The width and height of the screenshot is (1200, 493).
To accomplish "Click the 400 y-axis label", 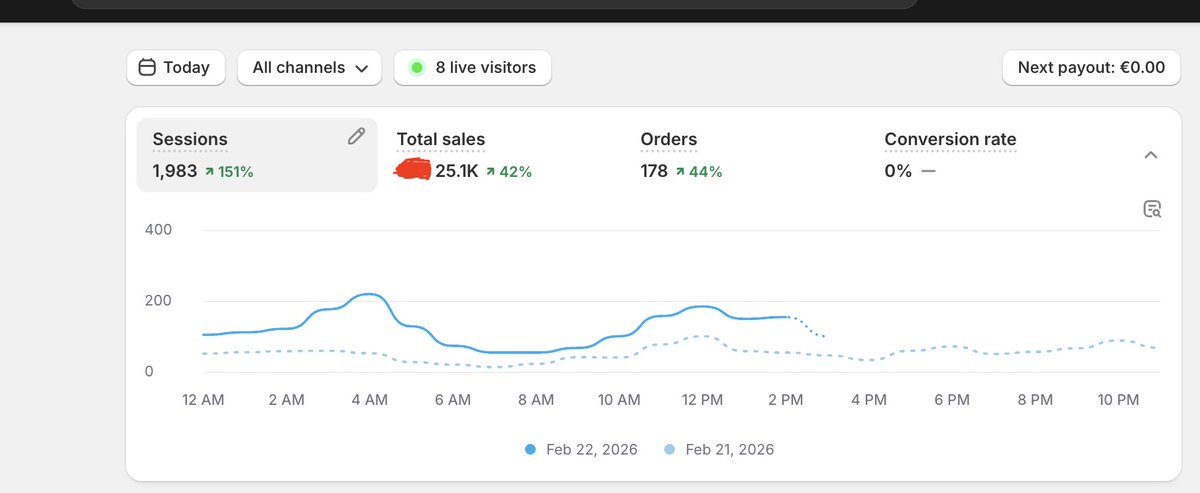I will [x=159, y=229].
